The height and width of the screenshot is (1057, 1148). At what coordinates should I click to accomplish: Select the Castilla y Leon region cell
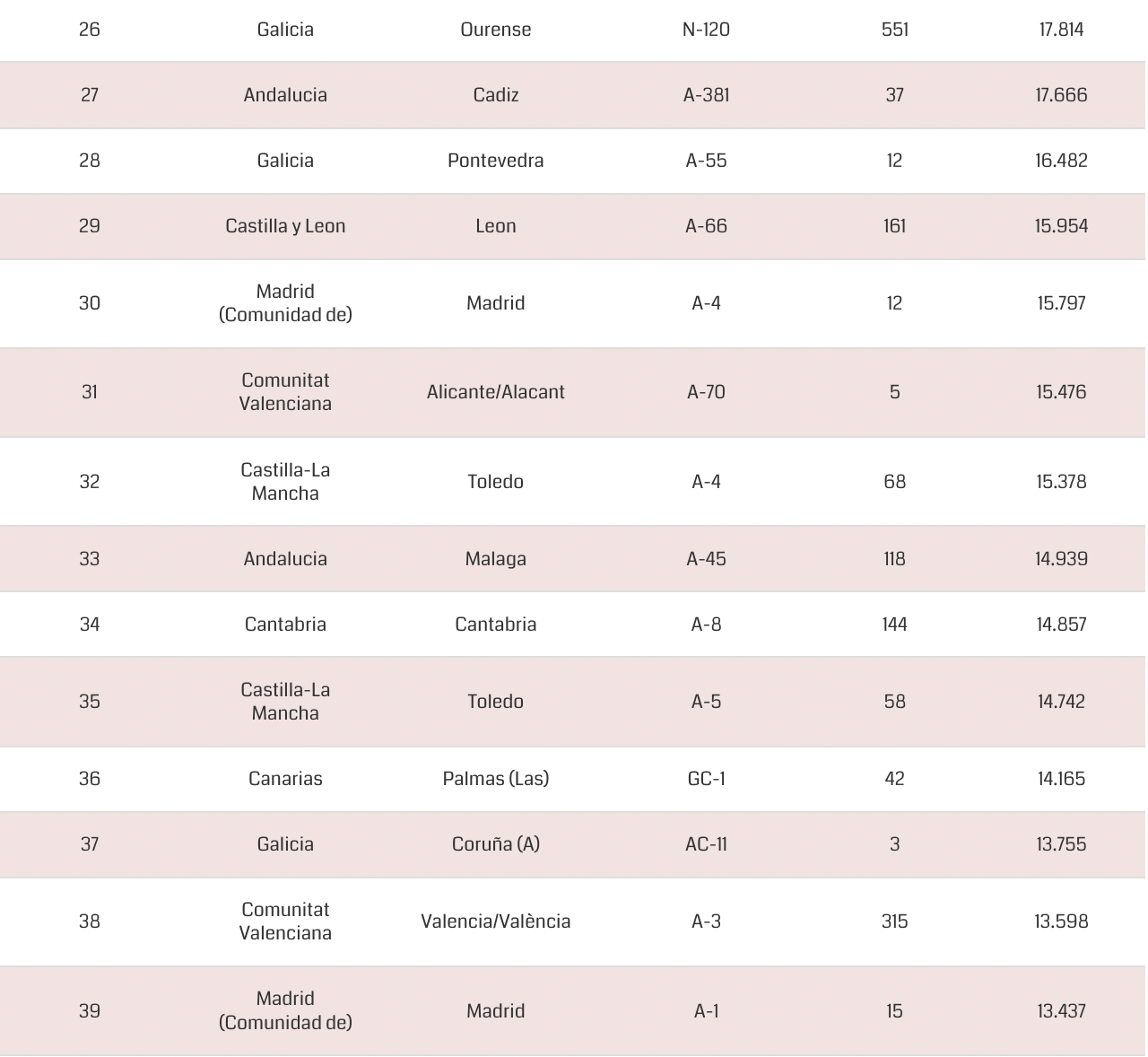pos(285,226)
